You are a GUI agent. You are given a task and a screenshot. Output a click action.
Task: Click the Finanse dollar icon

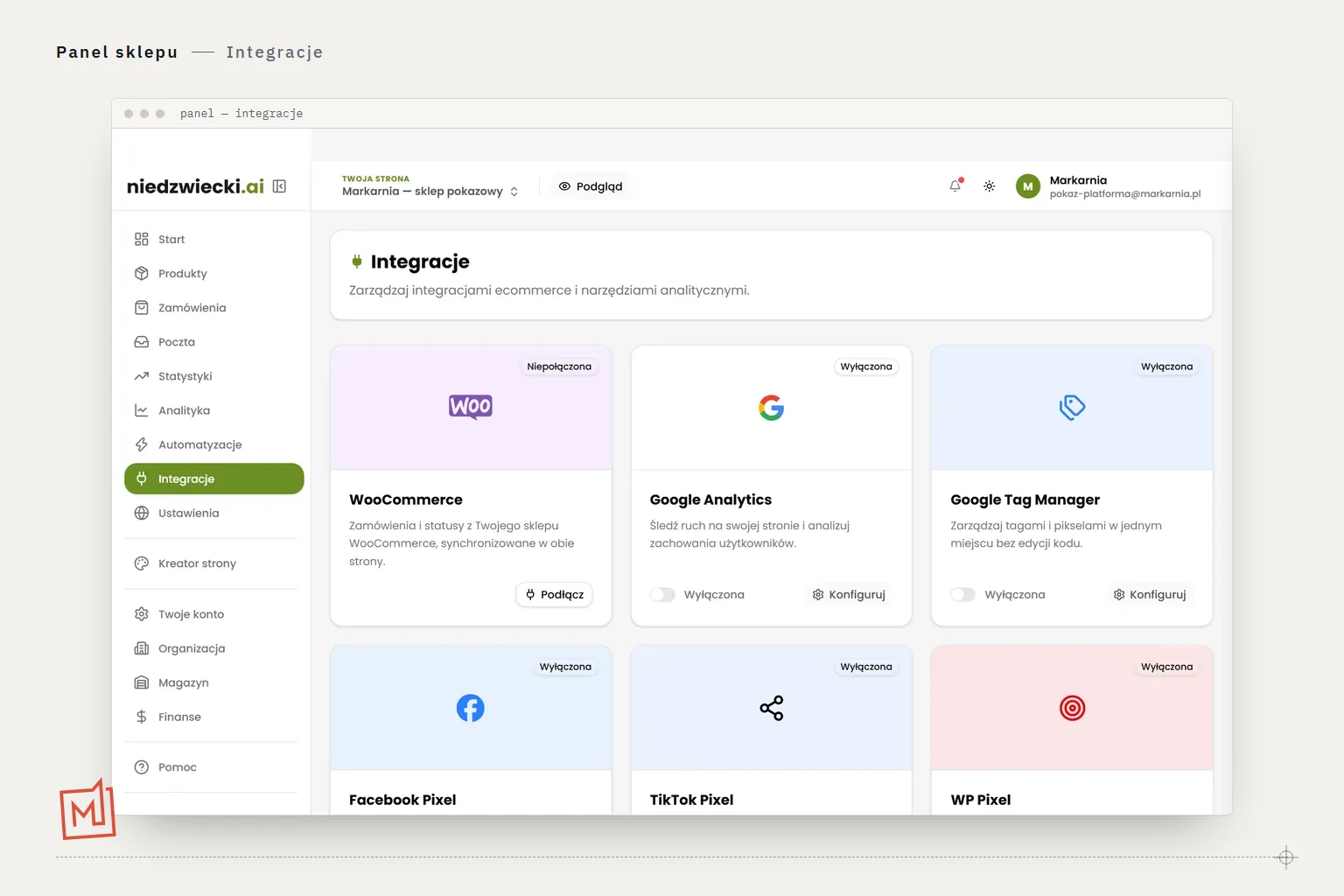click(142, 717)
